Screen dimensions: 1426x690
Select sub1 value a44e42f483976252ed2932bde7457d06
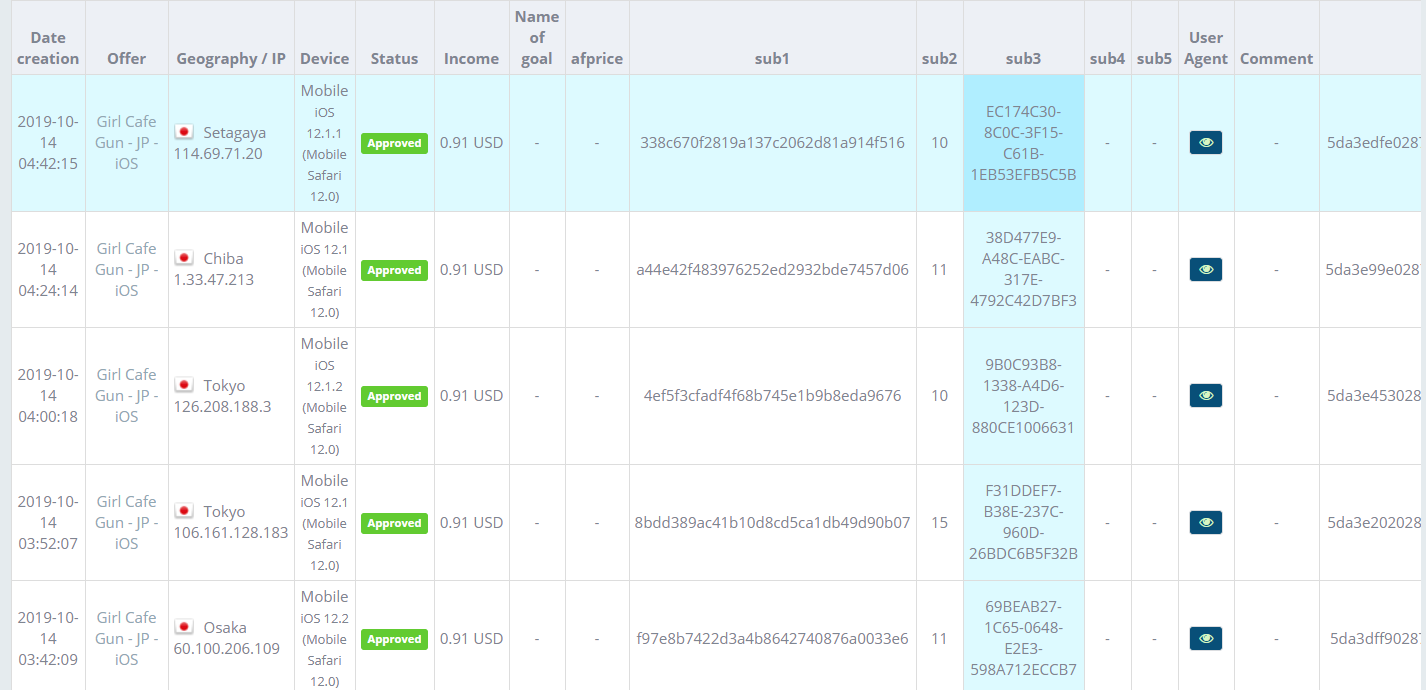[x=772, y=270]
